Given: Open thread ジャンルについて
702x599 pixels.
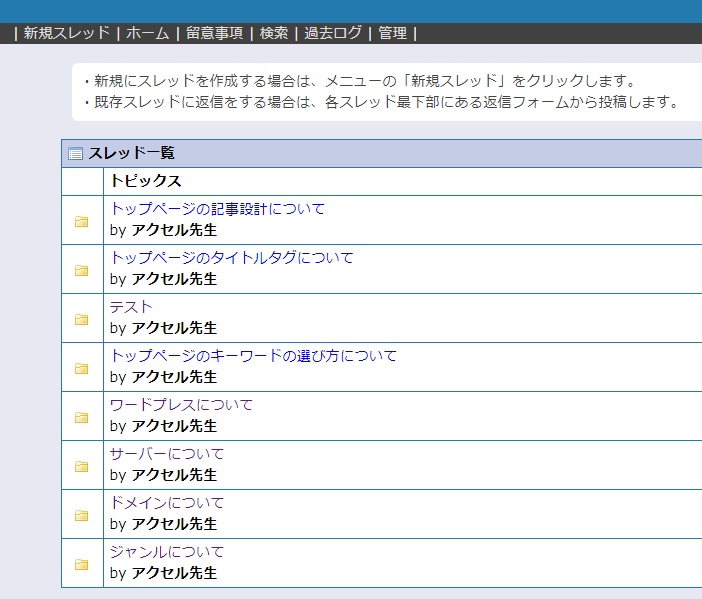Looking at the screenshot, I should (167, 552).
